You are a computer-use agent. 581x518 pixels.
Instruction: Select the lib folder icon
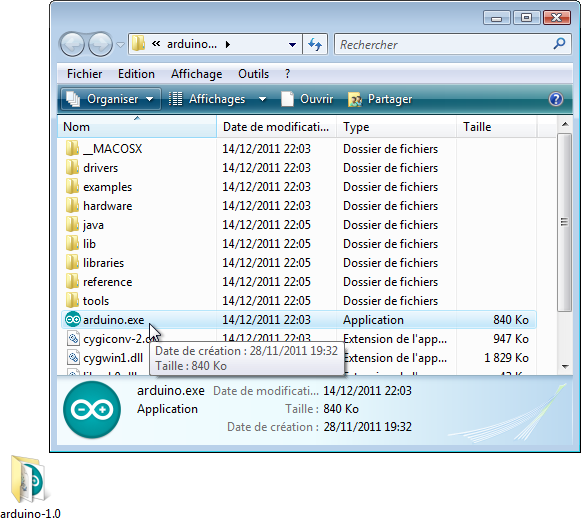(73, 243)
